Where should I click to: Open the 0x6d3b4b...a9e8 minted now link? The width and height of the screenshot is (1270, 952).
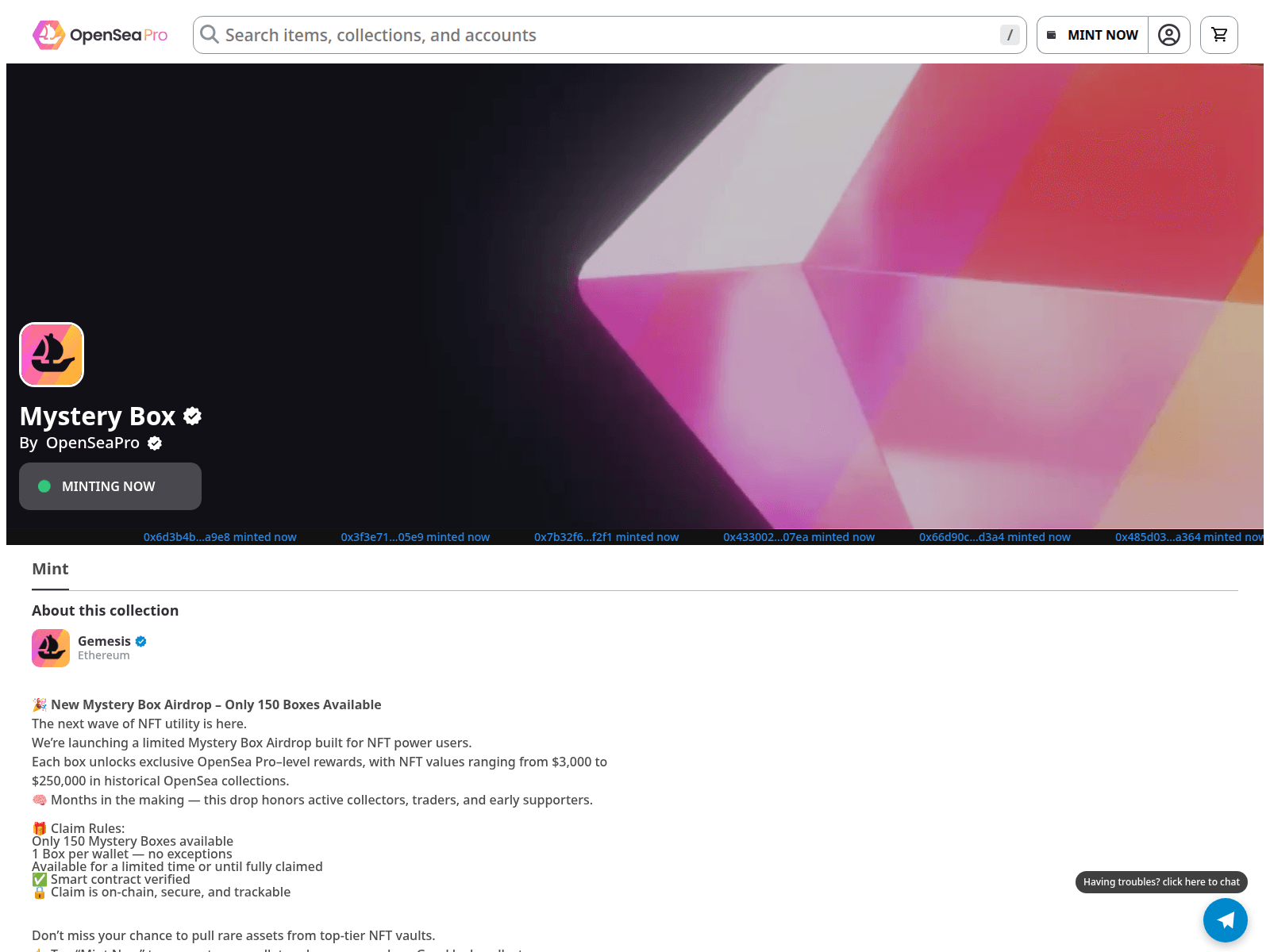click(x=220, y=537)
